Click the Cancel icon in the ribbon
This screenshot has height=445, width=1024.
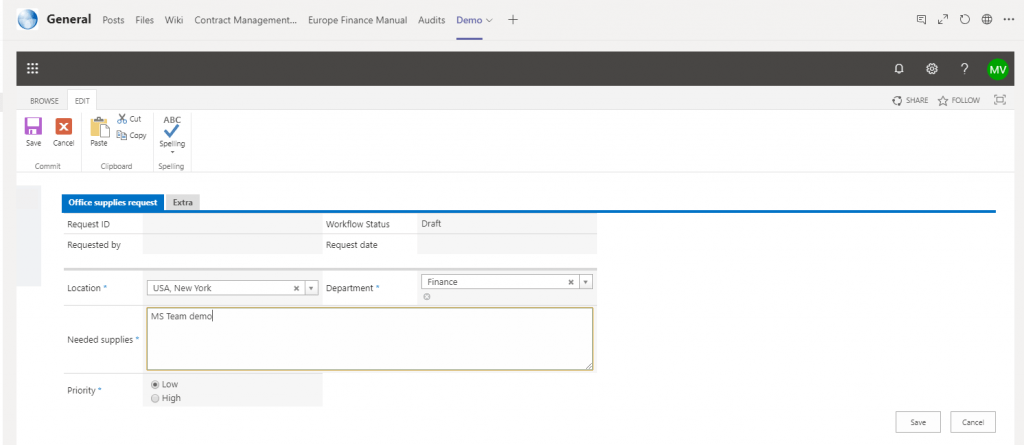coord(63,127)
